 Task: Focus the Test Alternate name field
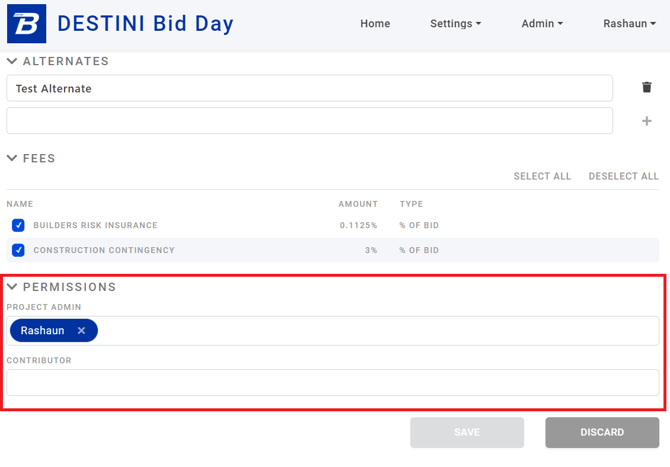(x=309, y=88)
